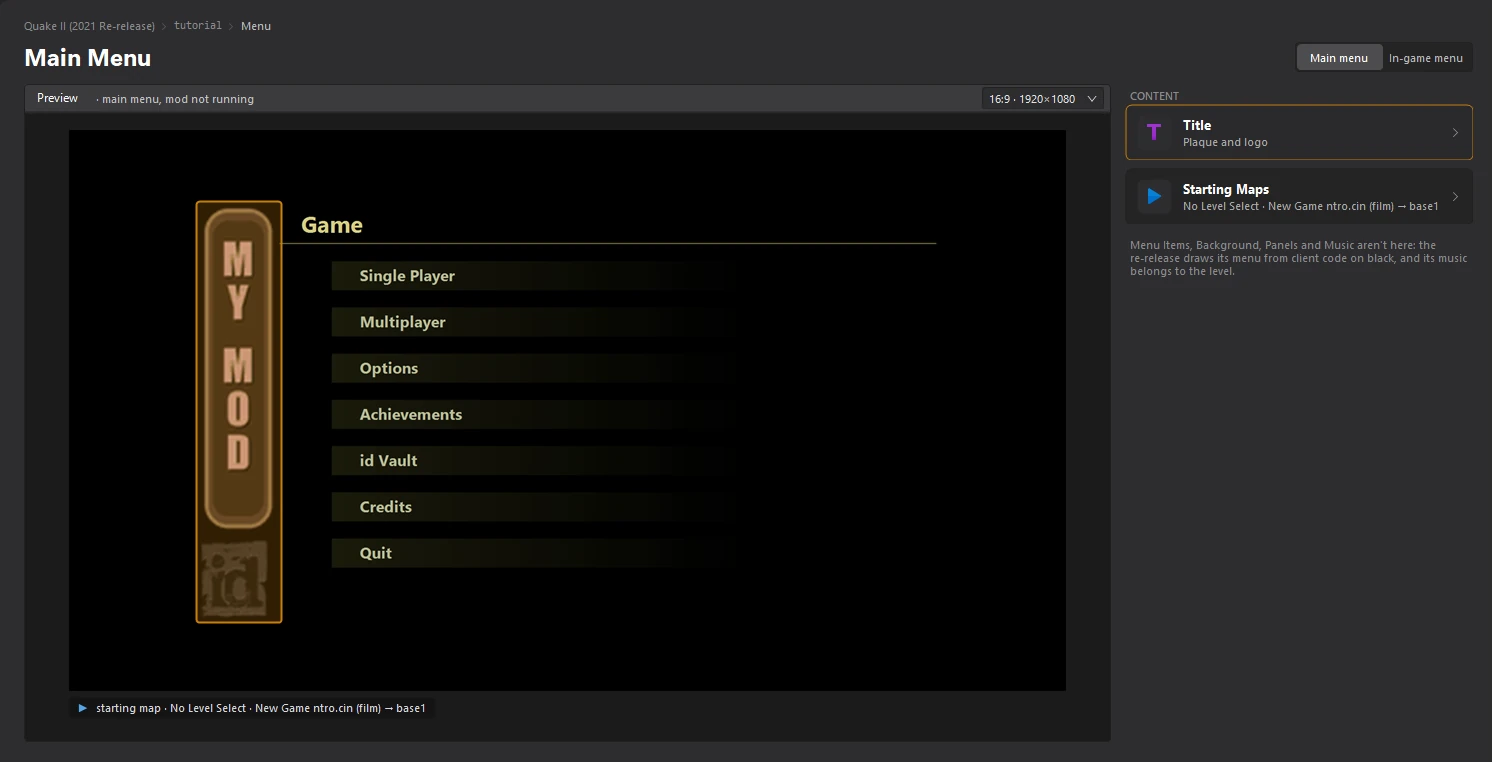Viewport: 1493px width, 762px height.
Task: Open the 16:9 · 1920×1080 resolution dropdown
Action: tap(1043, 99)
